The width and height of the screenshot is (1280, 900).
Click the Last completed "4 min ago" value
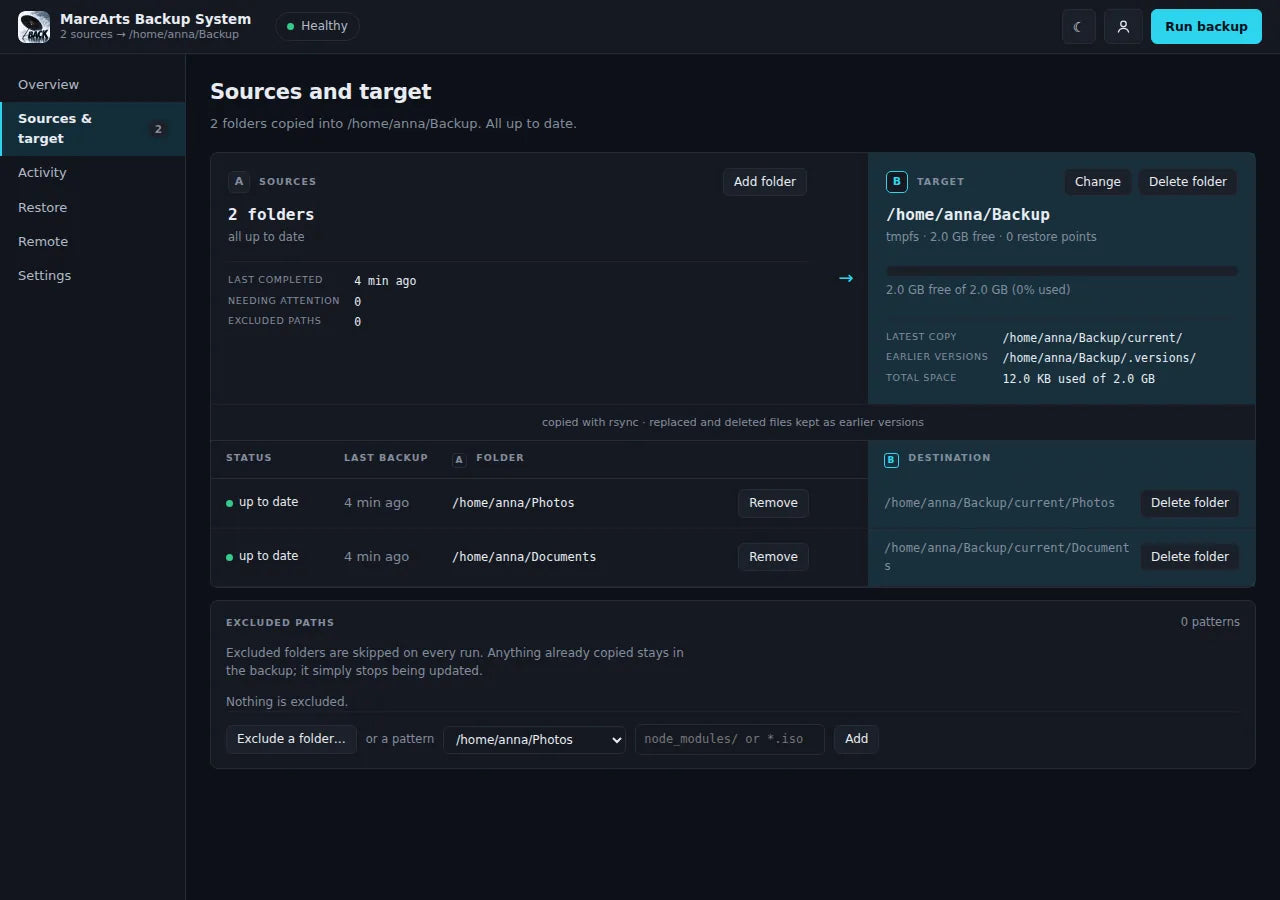(385, 281)
